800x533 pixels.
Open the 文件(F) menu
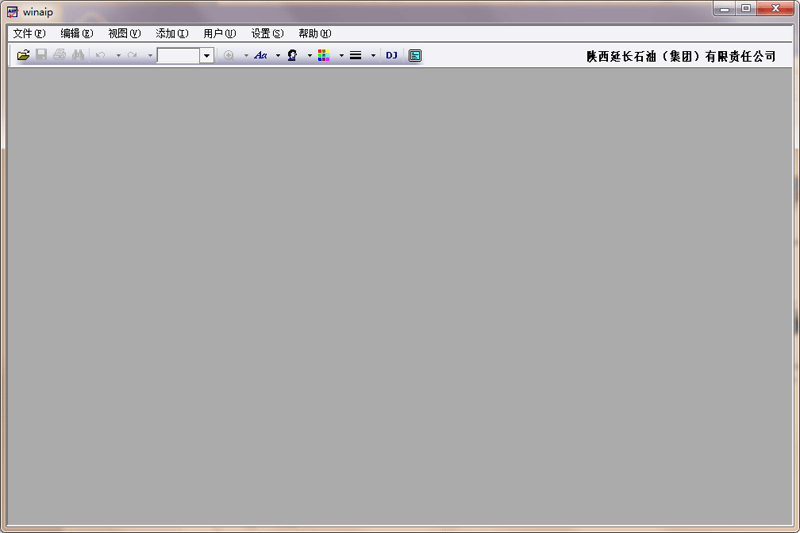point(29,33)
